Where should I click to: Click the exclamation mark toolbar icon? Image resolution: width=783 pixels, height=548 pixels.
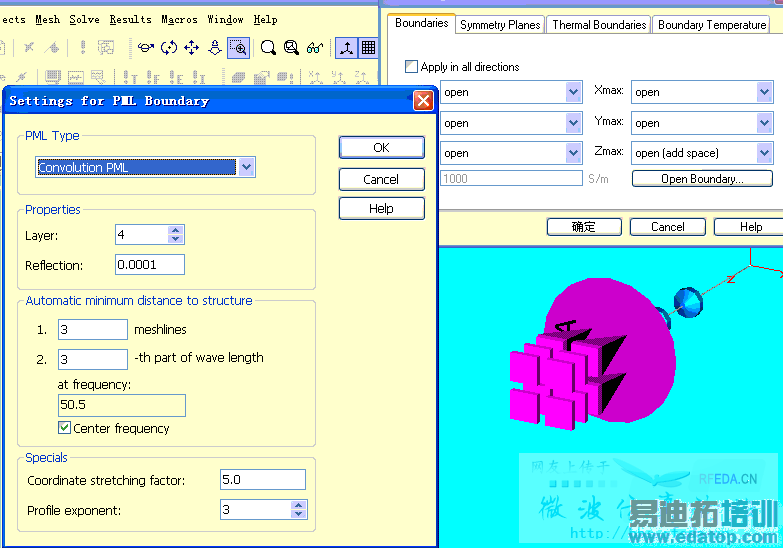(x=83, y=47)
